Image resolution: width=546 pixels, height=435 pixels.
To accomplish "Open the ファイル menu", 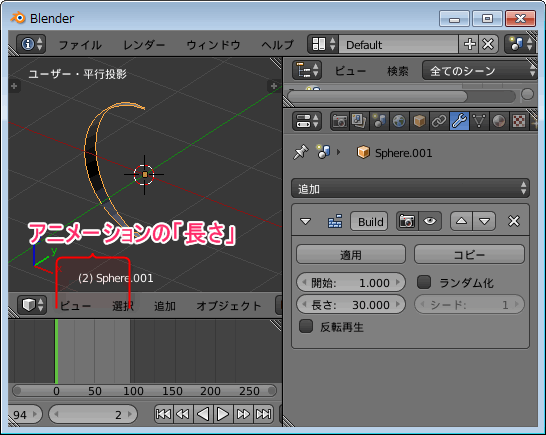I will click(80, 45).
